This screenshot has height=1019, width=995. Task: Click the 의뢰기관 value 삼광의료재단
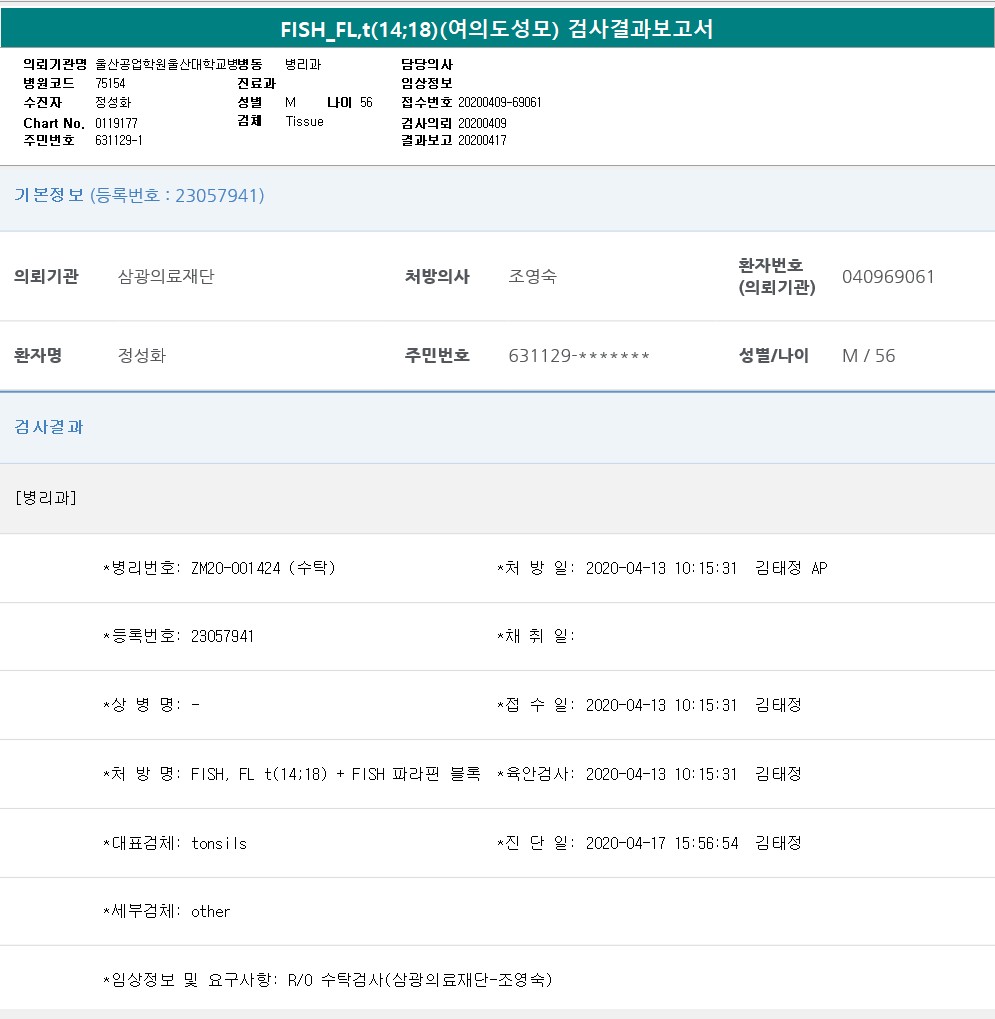pos(166,277)
